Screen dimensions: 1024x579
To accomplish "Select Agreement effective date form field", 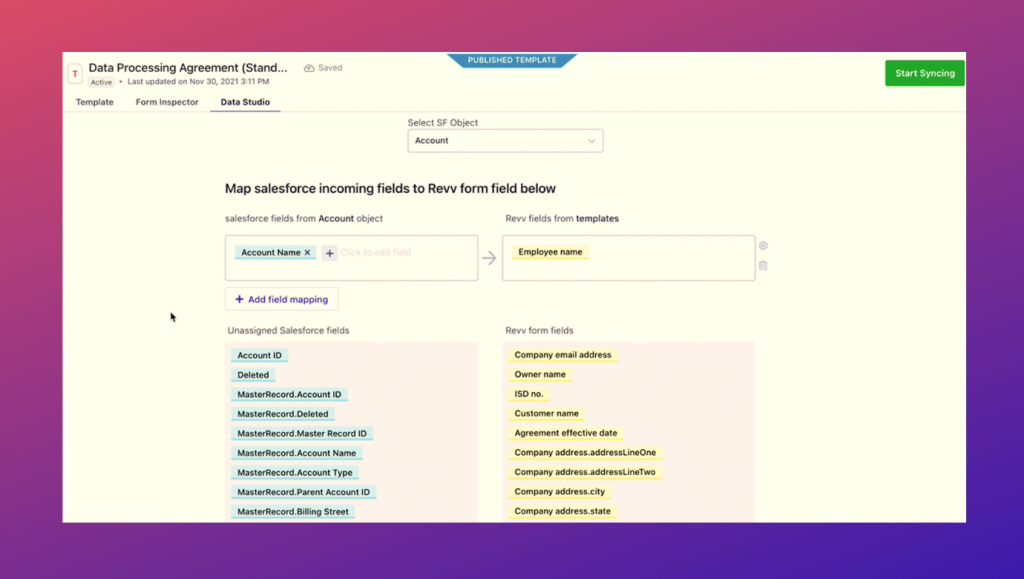I will 566,433.
